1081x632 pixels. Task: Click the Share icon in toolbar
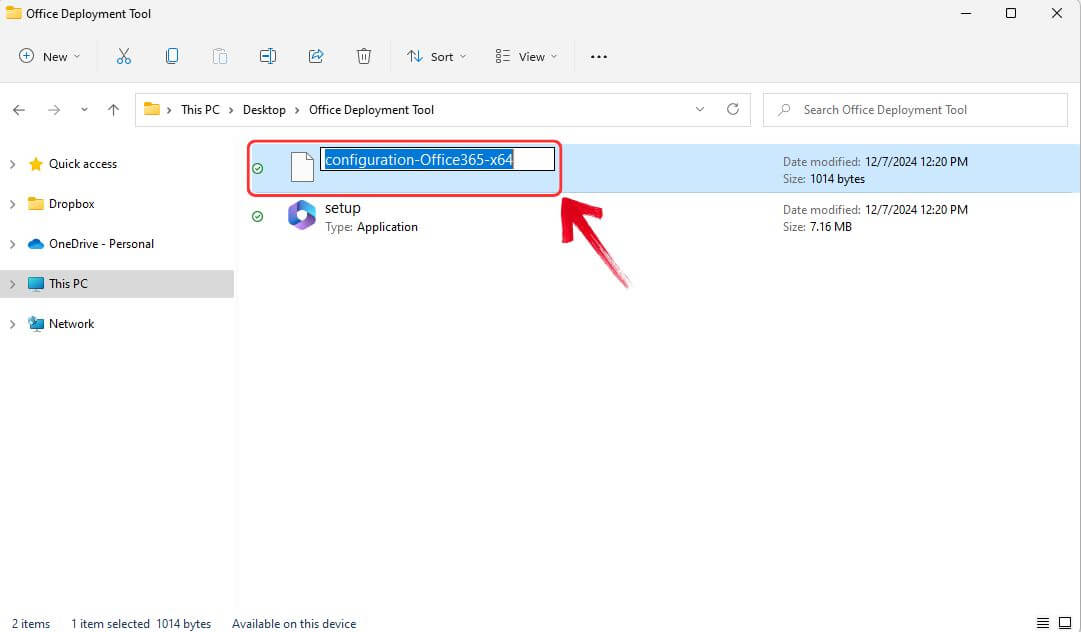pos(316,57)
